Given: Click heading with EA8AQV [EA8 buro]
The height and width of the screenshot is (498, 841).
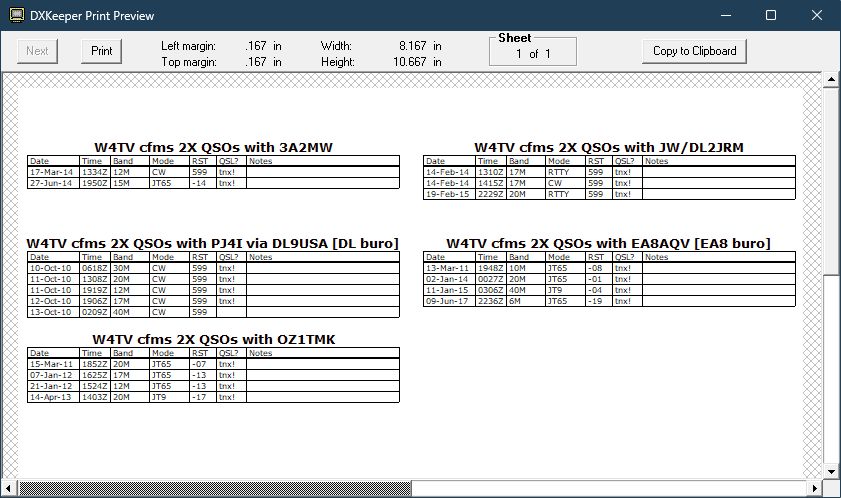Looking at the screenshot, I should (608, 244).
